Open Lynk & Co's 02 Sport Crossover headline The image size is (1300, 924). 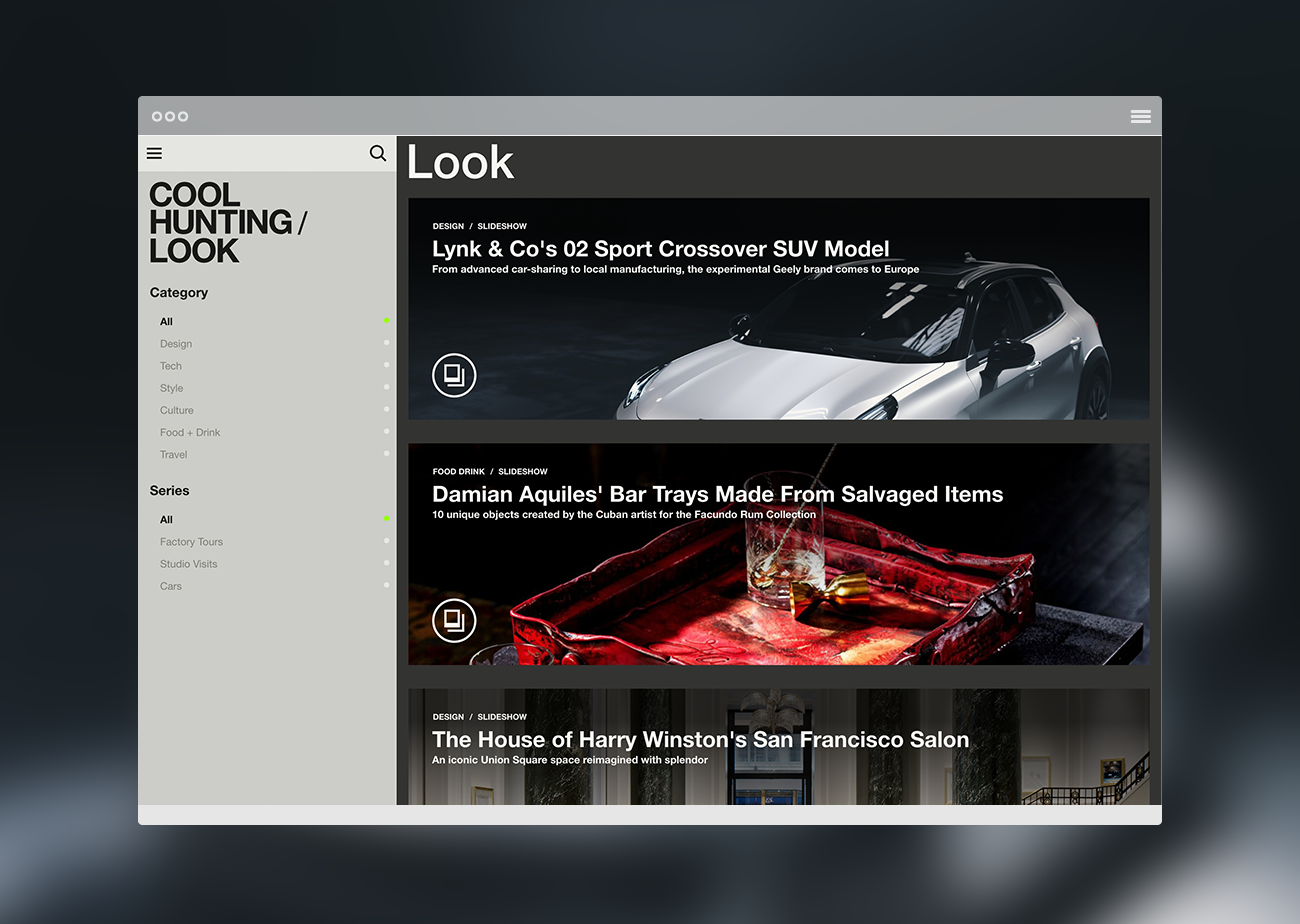pyautogui.click(x=660, y=249)
